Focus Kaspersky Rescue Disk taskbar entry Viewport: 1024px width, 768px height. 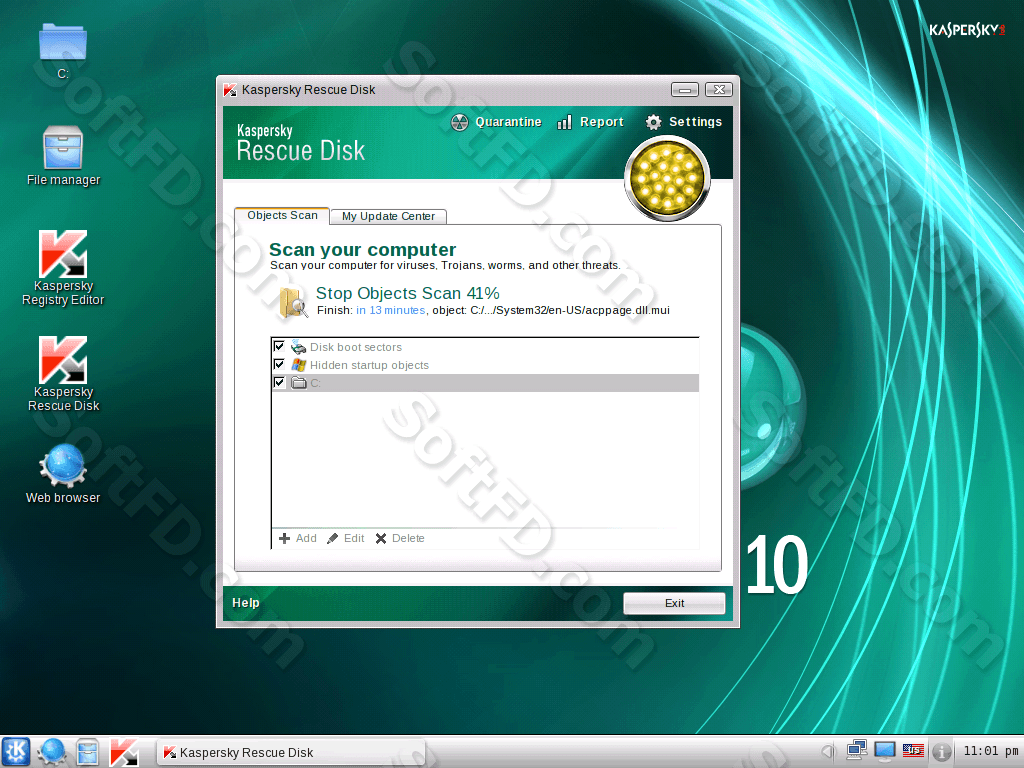[x=291, y=752]
